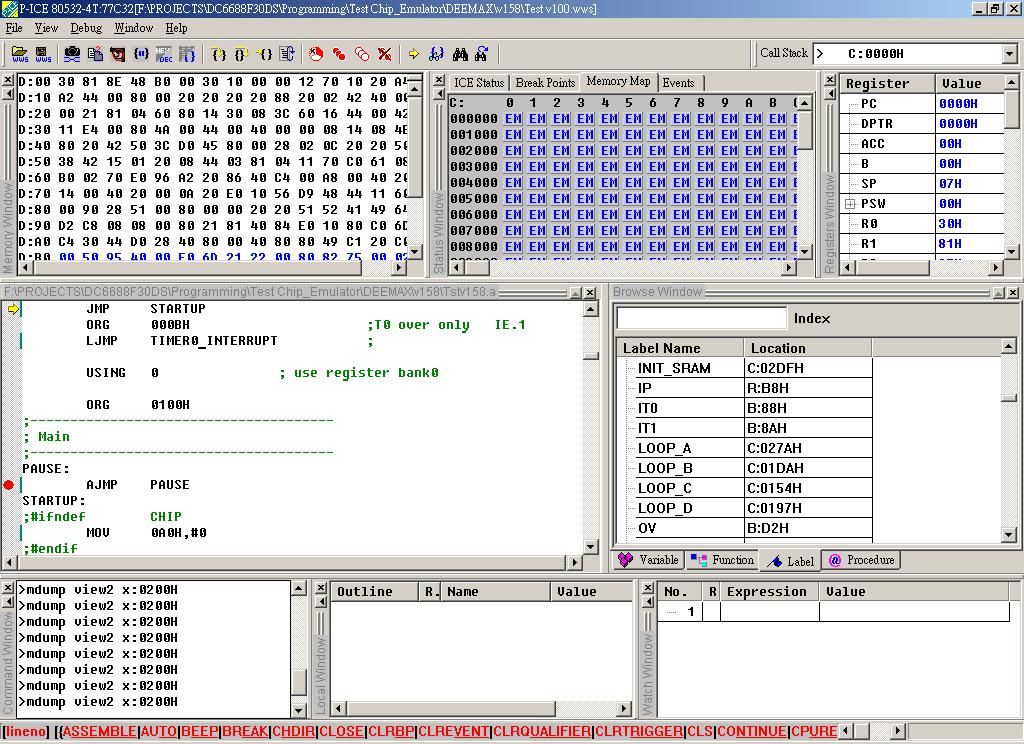This screenshot has height=744, width=1024.
Task: Click the clear all breakpoints icon
Action: pos(385,54)
